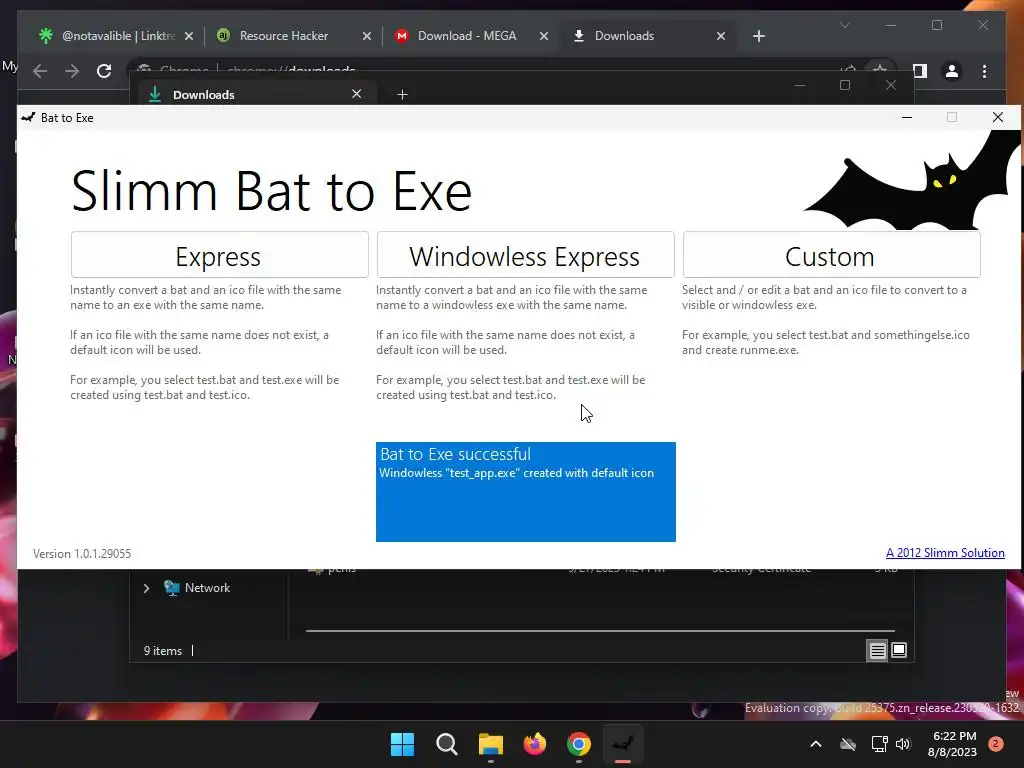The width and height of the screenshot is (1024, 768).
Task: Click the File Explorer horizontal scrollbar
Action: (x=600, y=631)
